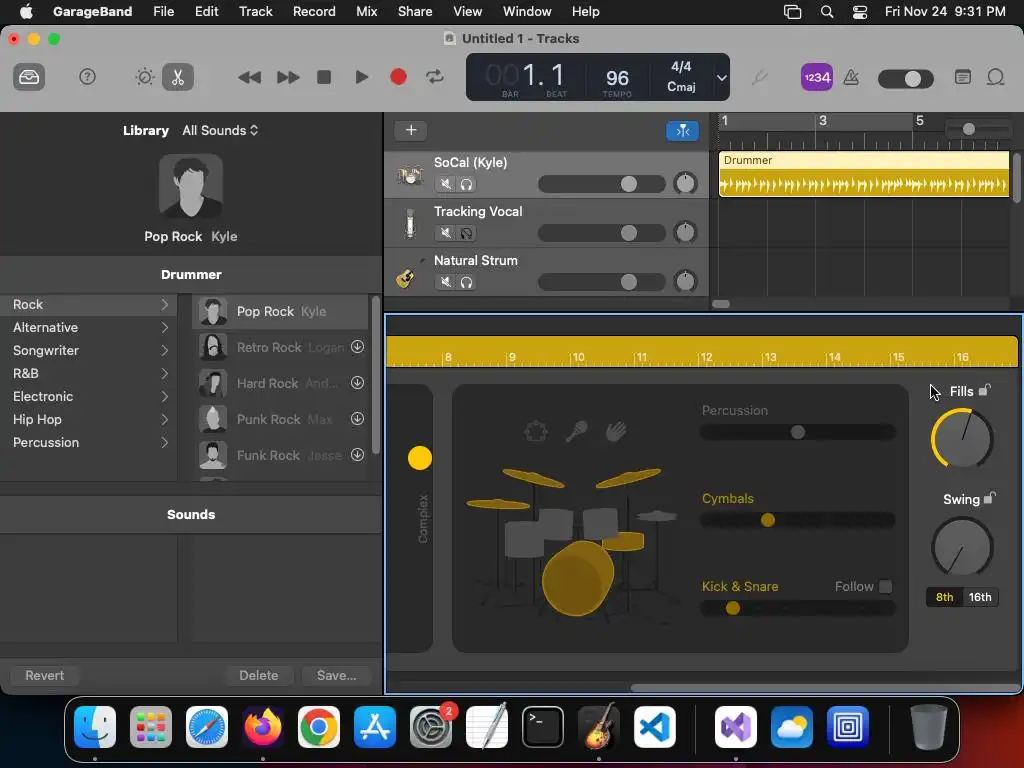The image size is (1024, 768).
Task: Click the Revert button
Action: [x=44, y=675]
